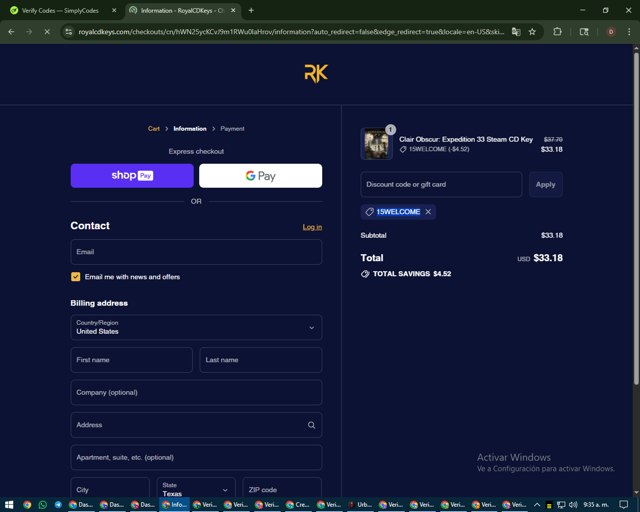Open the Chrome profile avatar
This screenshot has width=640, height=512.
611,31
